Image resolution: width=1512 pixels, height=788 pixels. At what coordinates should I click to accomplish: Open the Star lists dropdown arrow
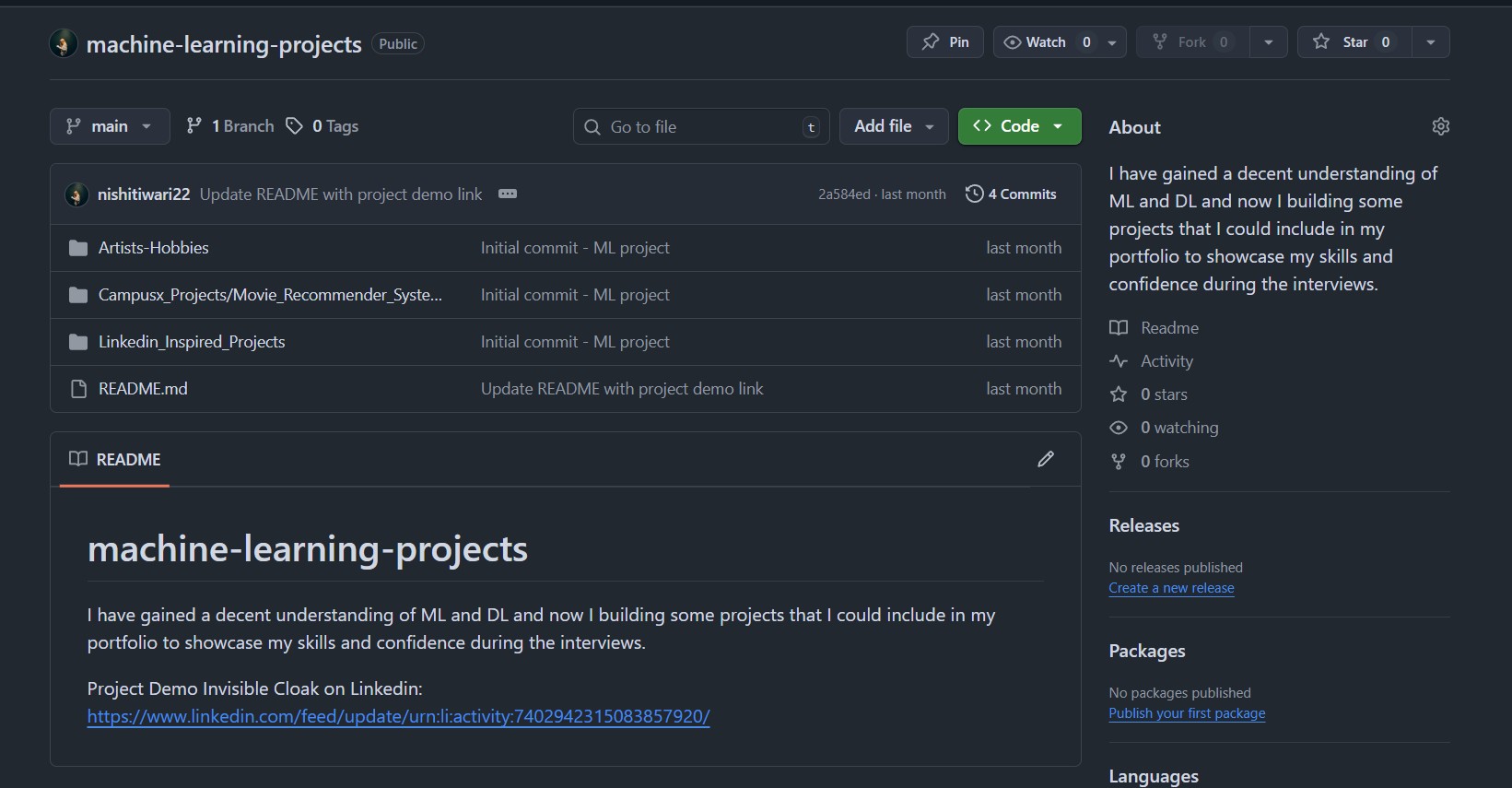[x=1430, y=42]
